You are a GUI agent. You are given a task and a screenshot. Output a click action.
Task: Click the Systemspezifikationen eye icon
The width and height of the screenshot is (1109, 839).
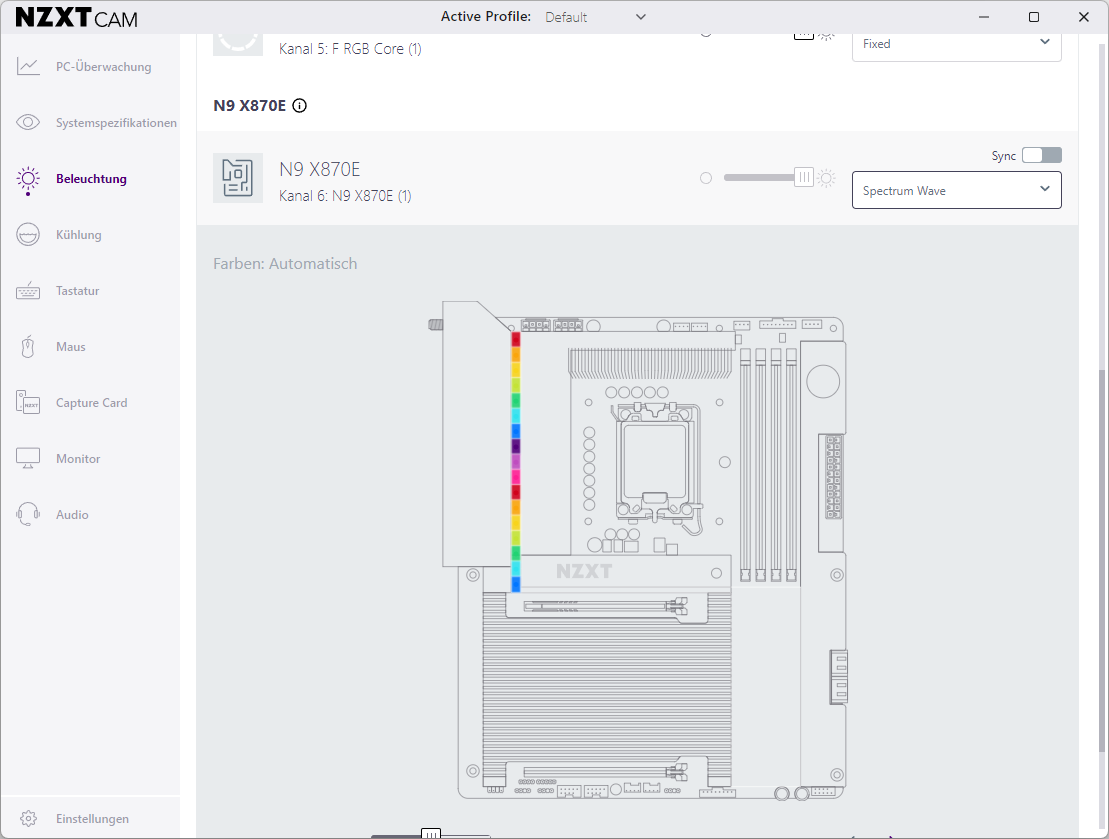tap(28, 123)
